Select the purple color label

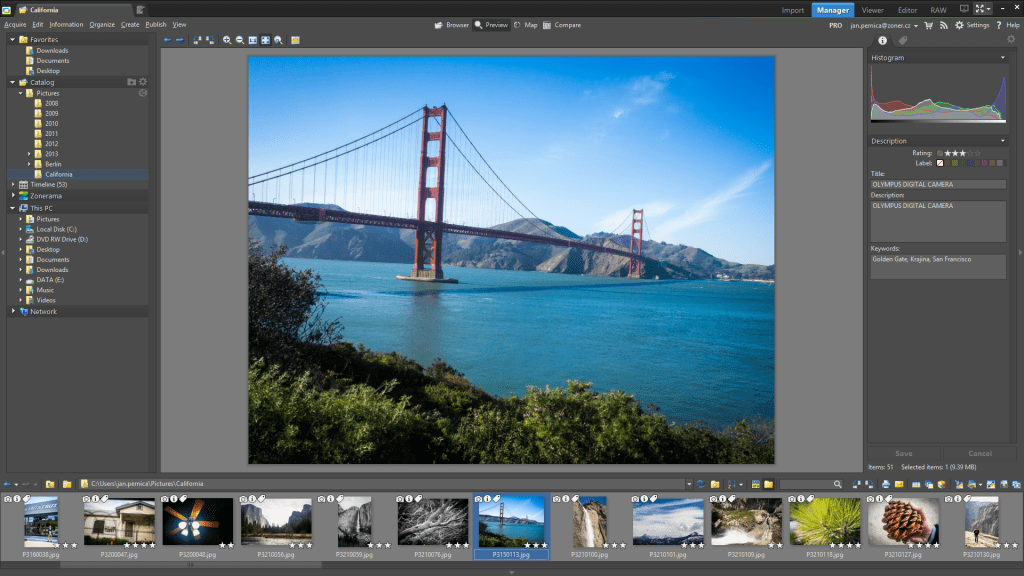(985, 163)
